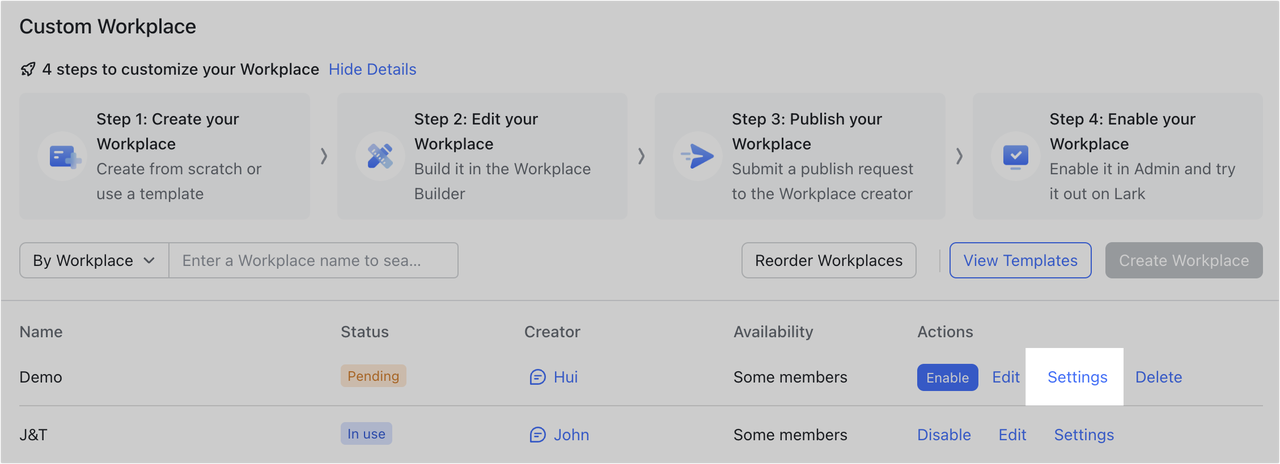Image resolution: width=1280 pixels, height=464 pixels.
Task: Click the Custom Workplace heading
Action: (108, 27)
